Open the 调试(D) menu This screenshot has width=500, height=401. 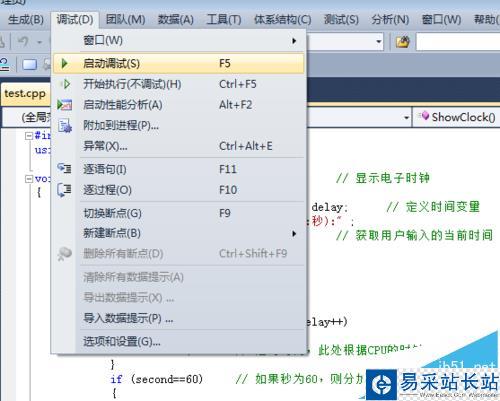click(x=75, y=19)
